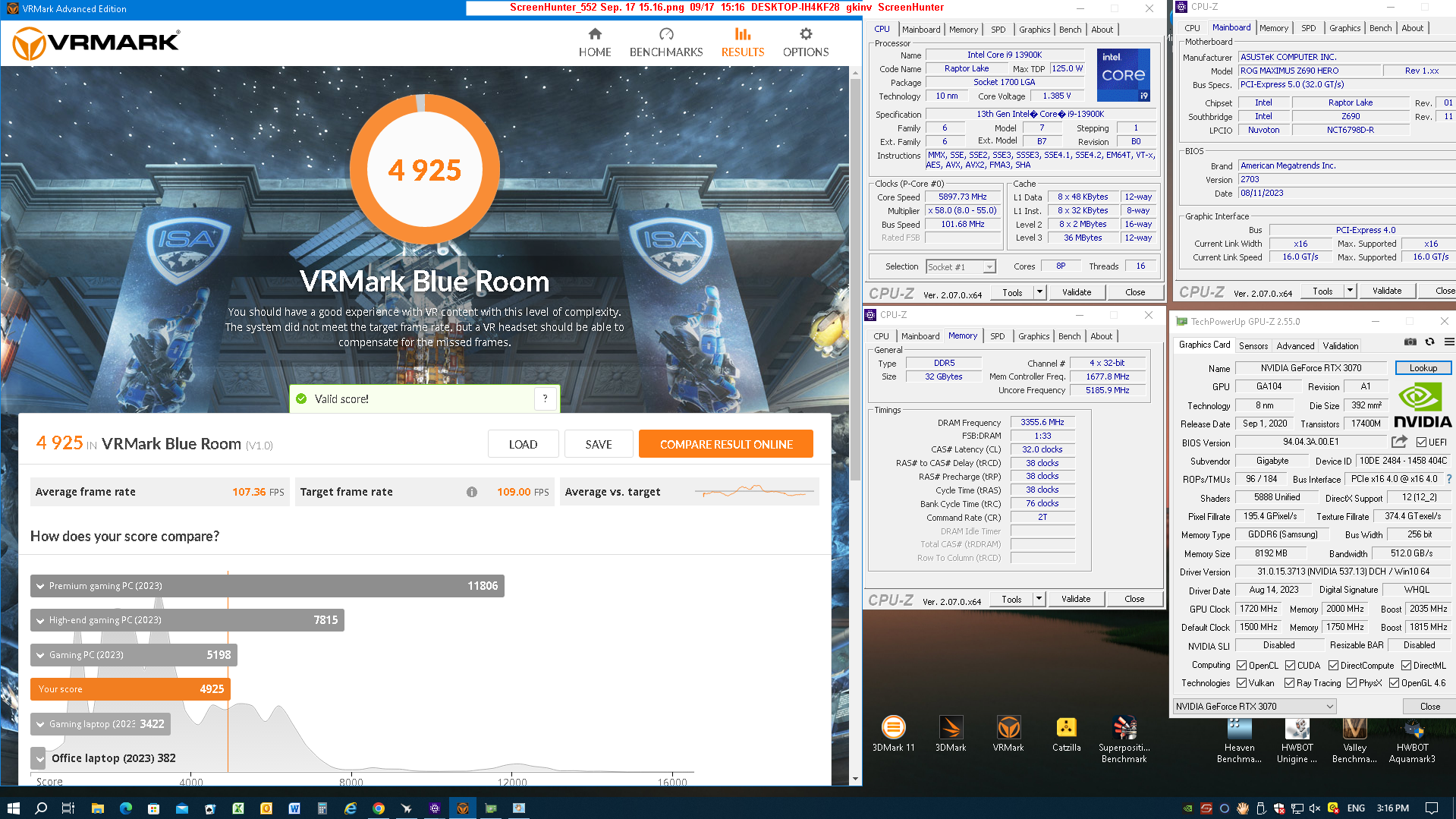Open the Bench tab in the CPU-Z Memory window
Viewport: 1456px width, 819px height.
pyautogui.click(x=1069, y=336)
